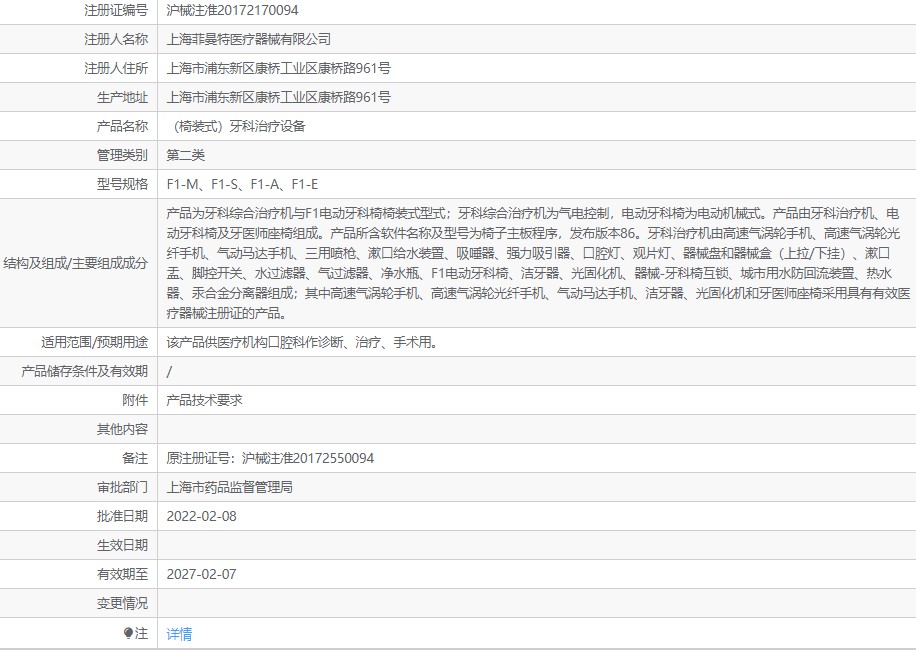The width and height of the screenshot is (916, 650).
Task: Click the 变更情况 label
Action: [x=122, y=603]
